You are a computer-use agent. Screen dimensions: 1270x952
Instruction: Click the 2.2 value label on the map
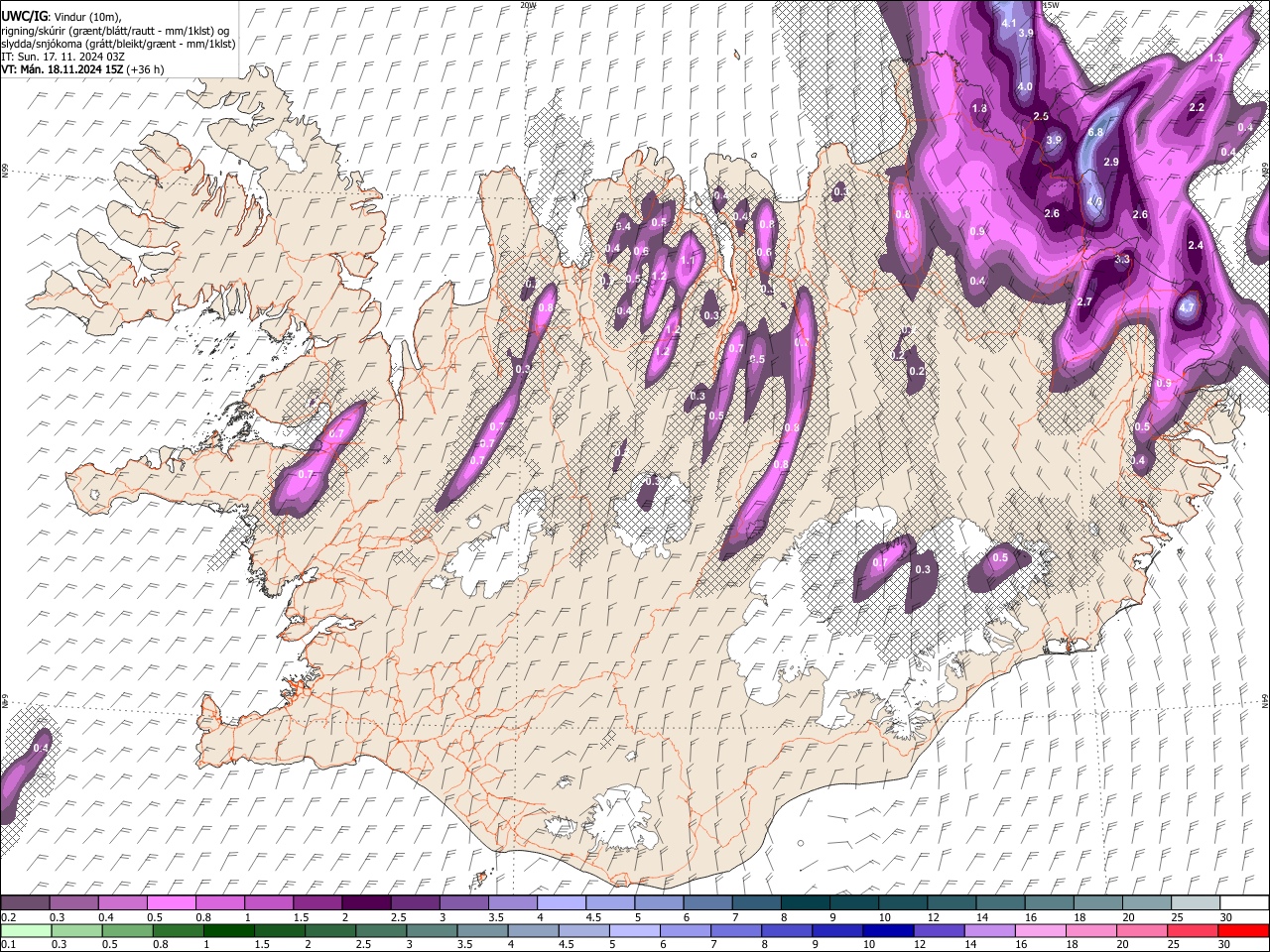[x=1197, y=107]
